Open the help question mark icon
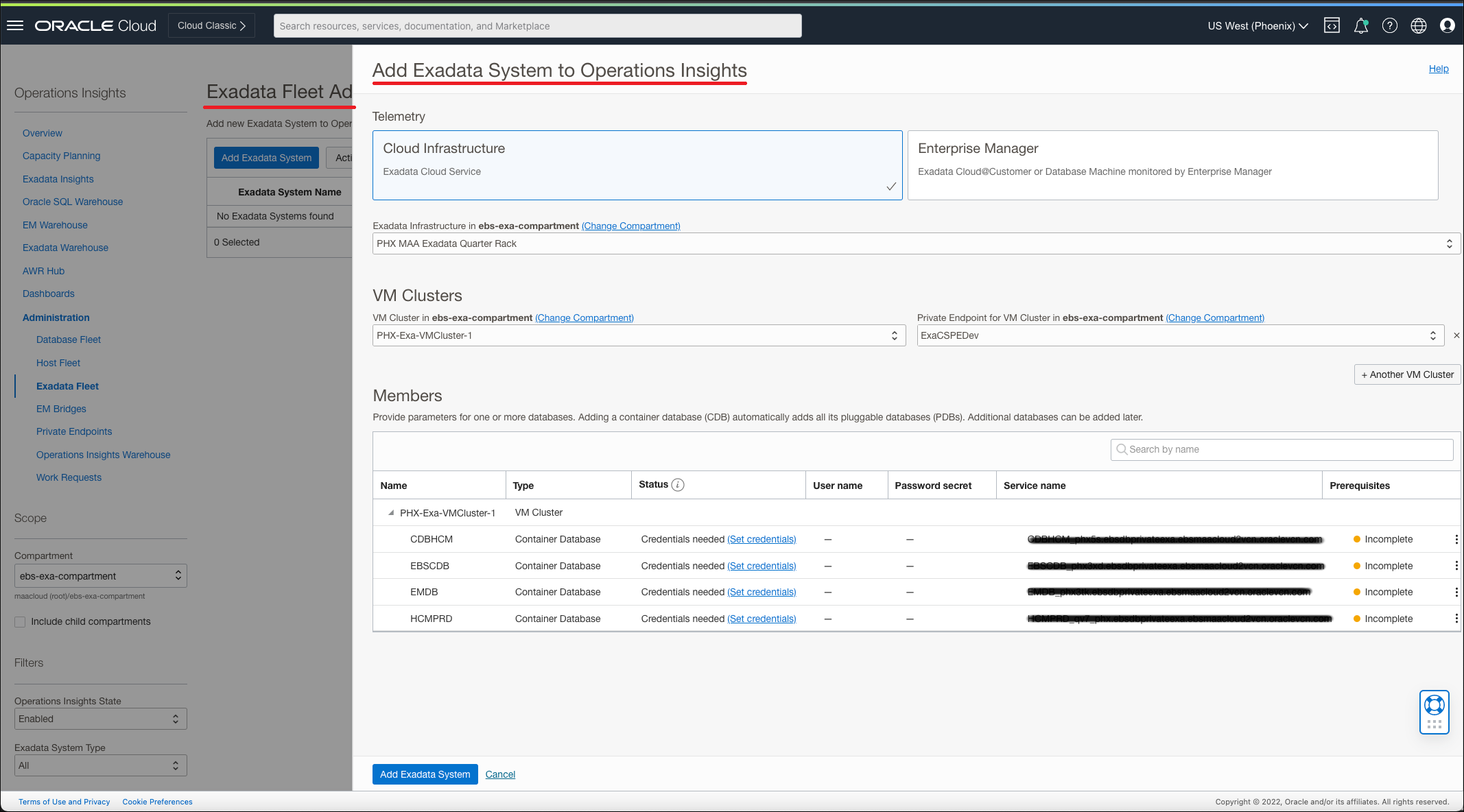The height and width of the screenshot is (812, 1464). 1390,25
